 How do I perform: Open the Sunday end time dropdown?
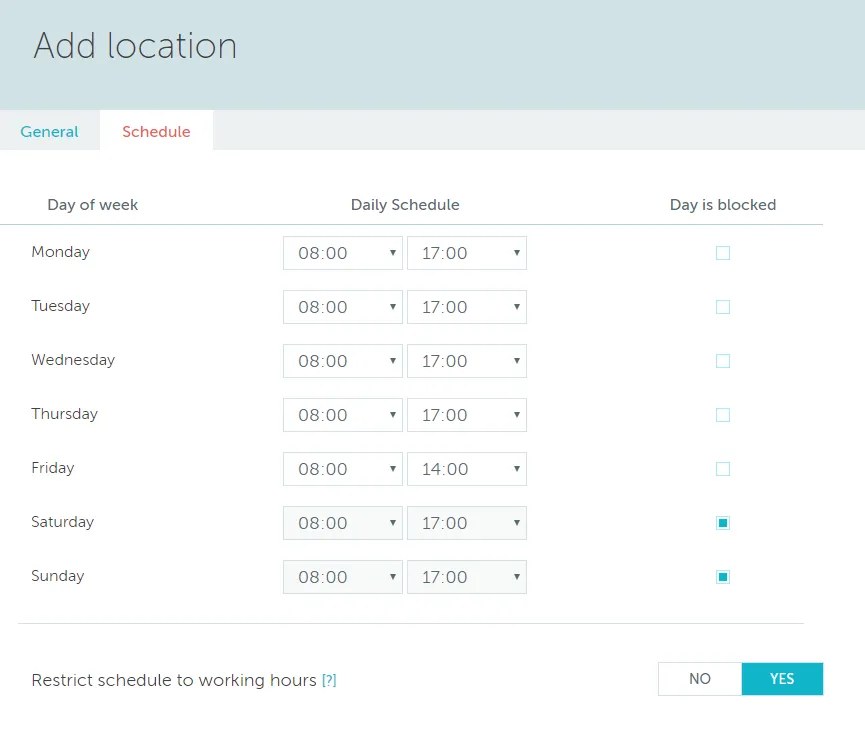(x=466, y=576)
